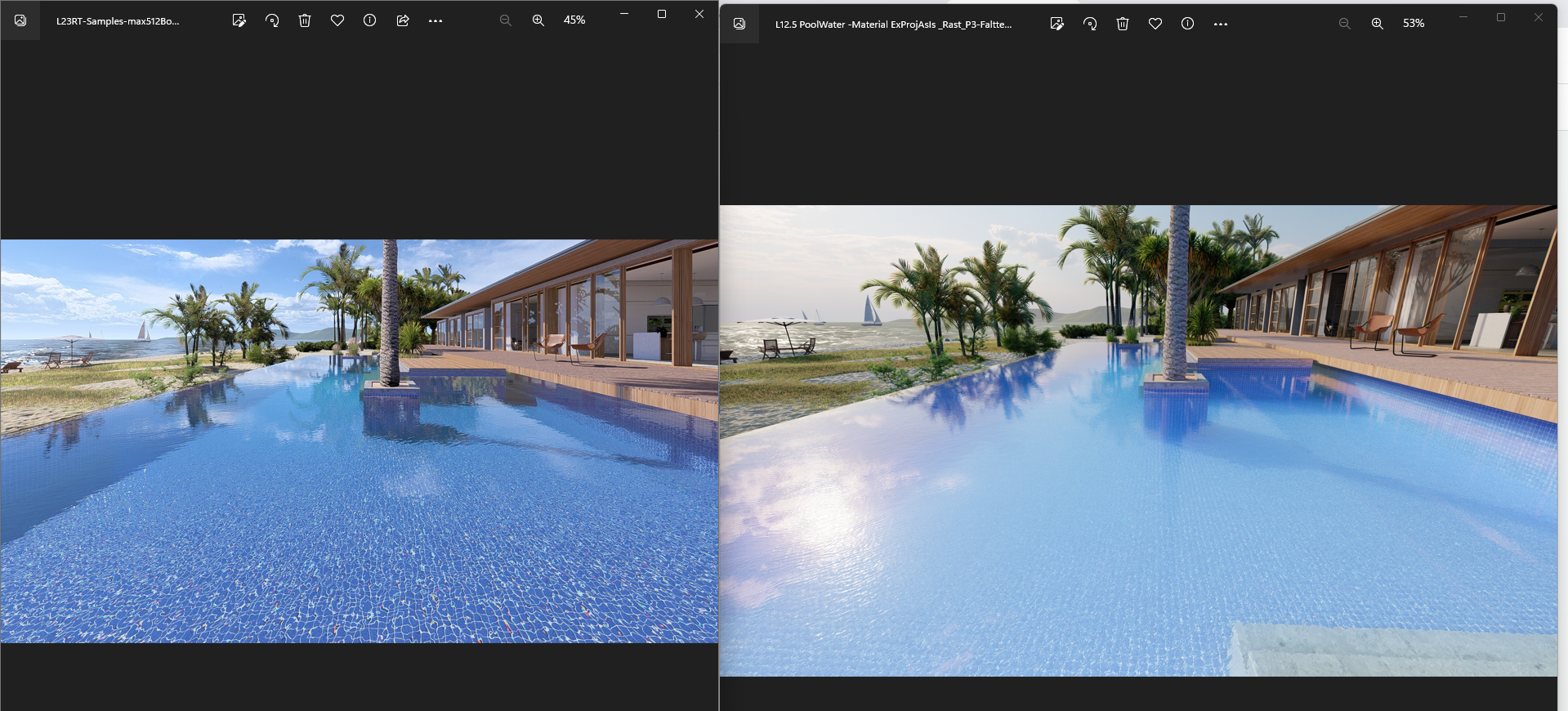This screenshot has height=711, width=1568.
Task: Rotate the L23RT-Samples image
Action: click(272, 20)
